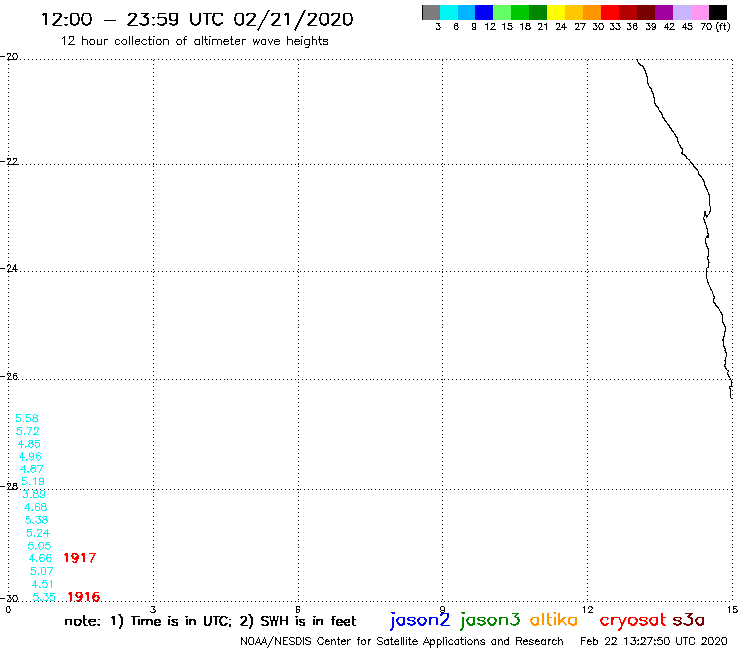Click the wave height value 4.87

click(x=32, y=469)
